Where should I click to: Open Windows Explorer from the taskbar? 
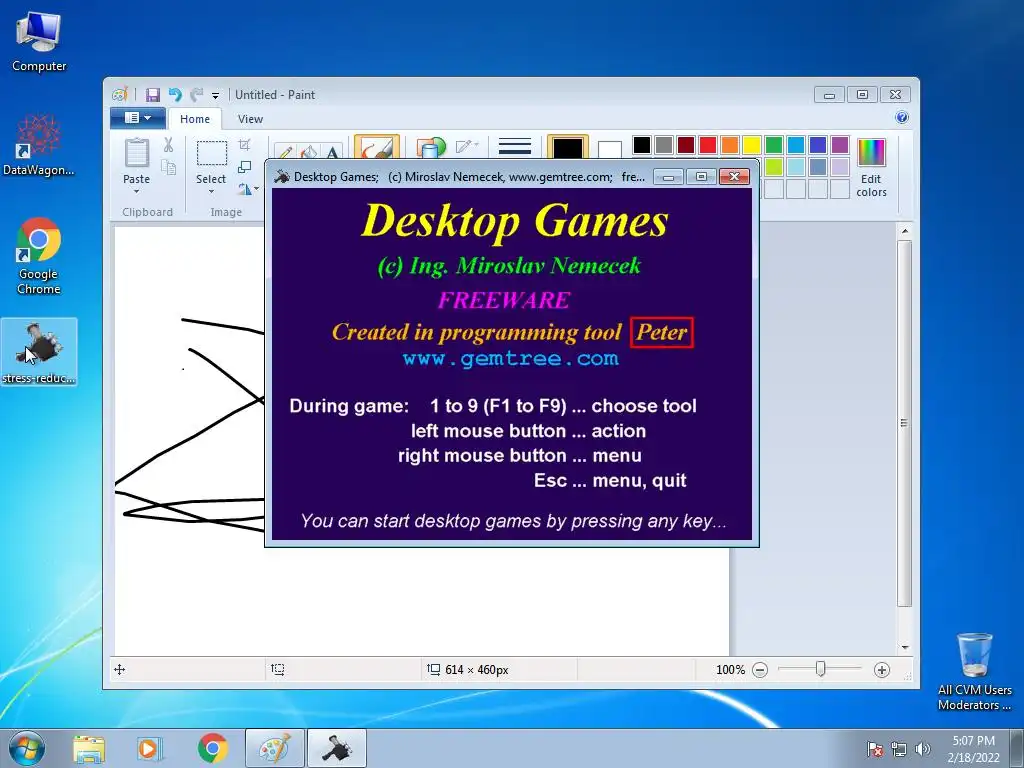(89, 748)
